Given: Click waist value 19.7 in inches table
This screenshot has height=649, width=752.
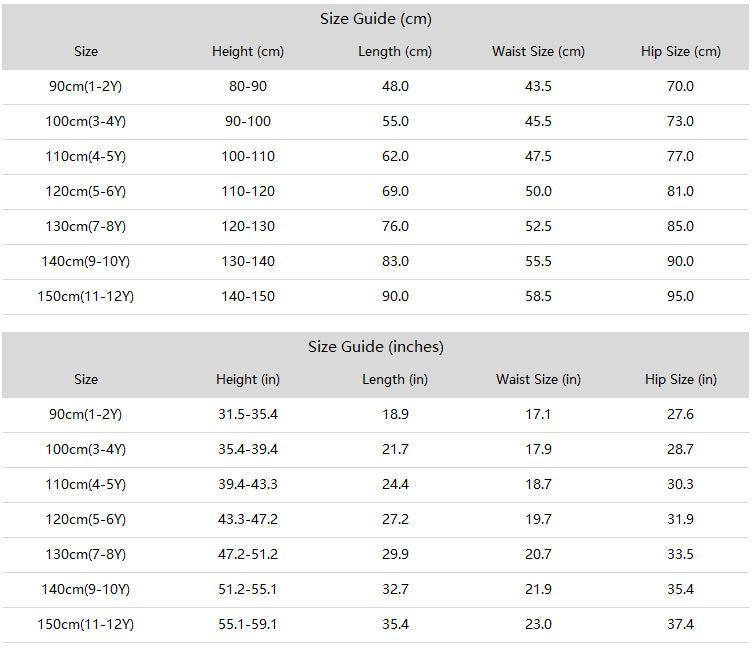Looking at the screenshot, I should pos(538,519).
